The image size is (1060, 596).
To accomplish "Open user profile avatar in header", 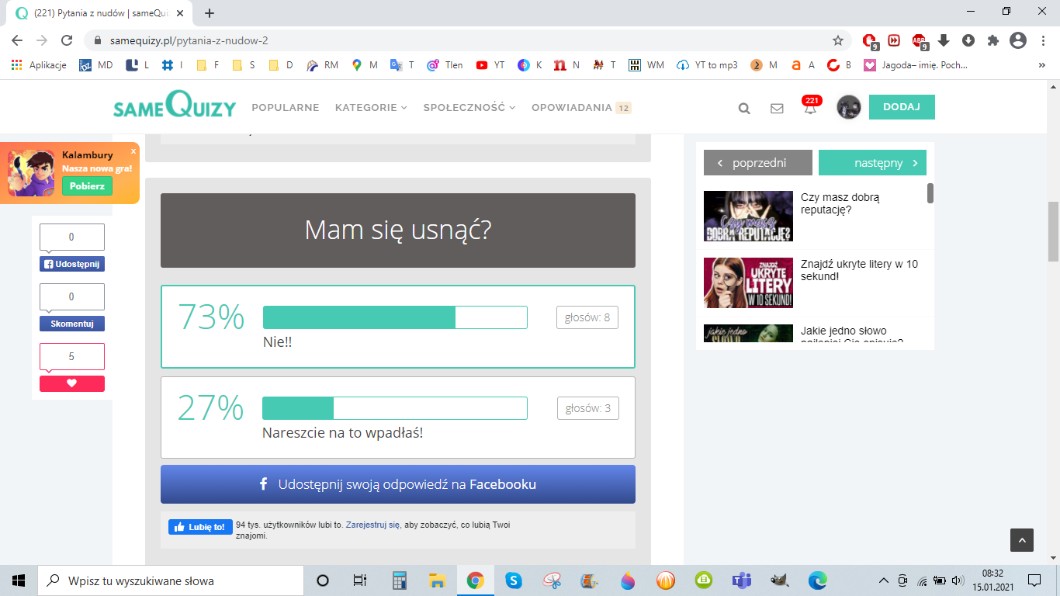I will point(848,108).
